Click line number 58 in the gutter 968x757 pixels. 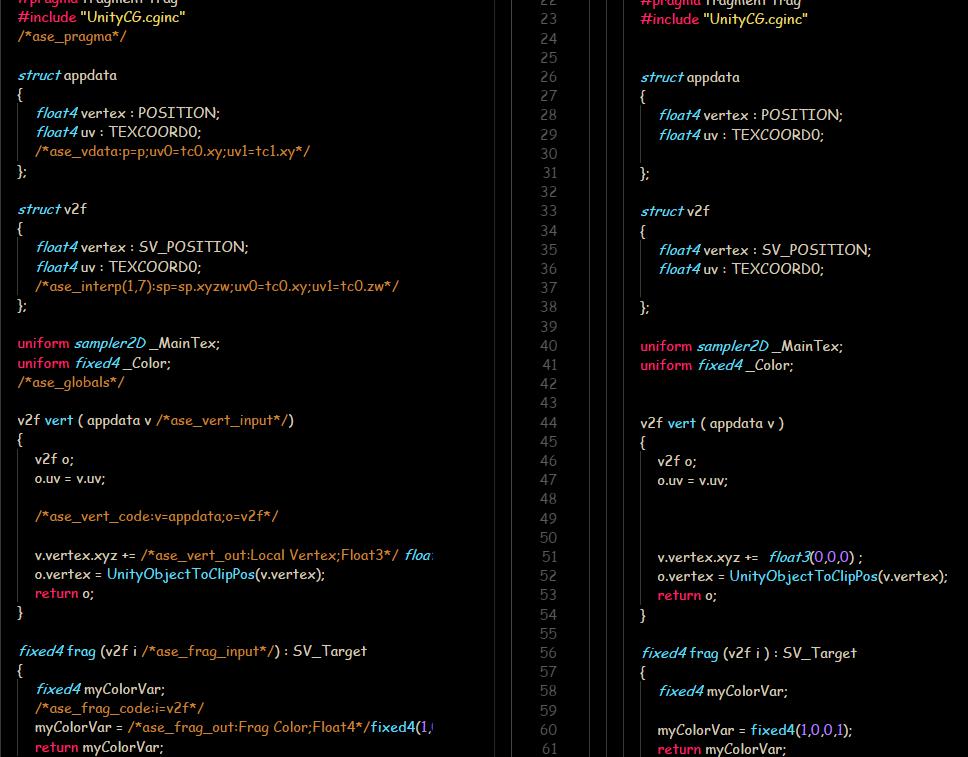click(x=548, y=691)
